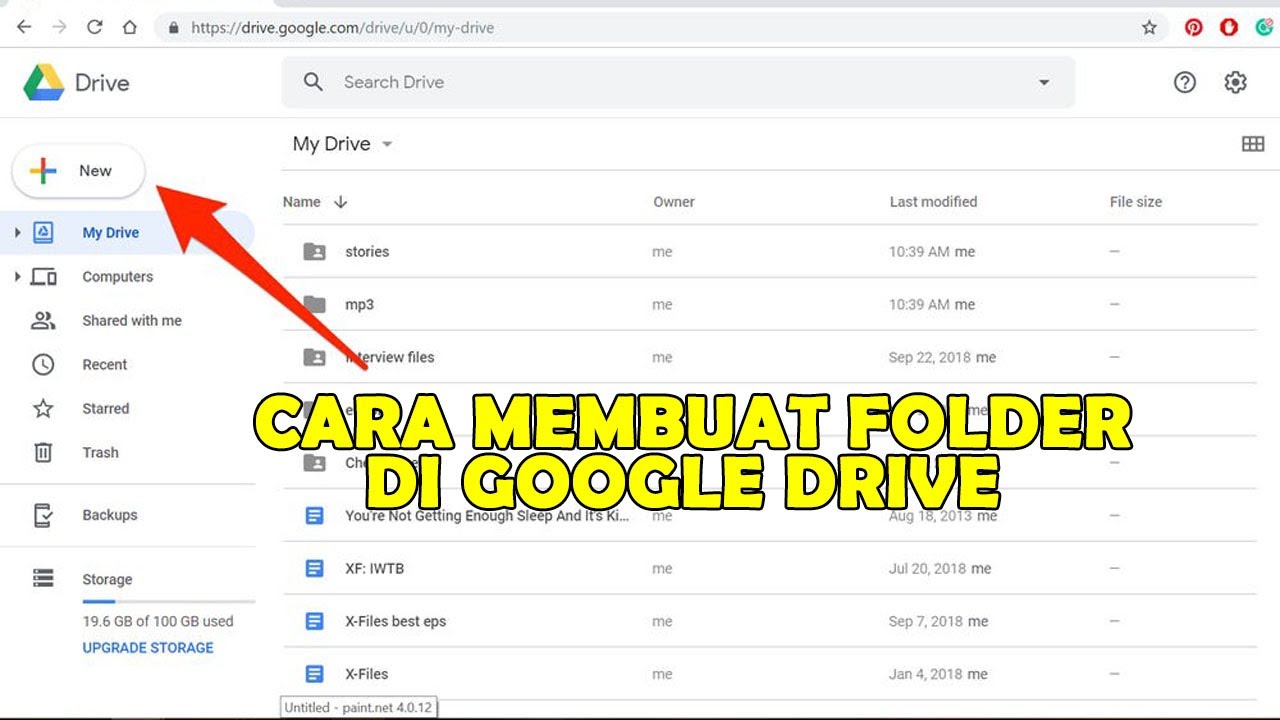Expand the Computers tree arrow
The image size is (1280, 720).
pyautogui.click(x=17, y=276)
